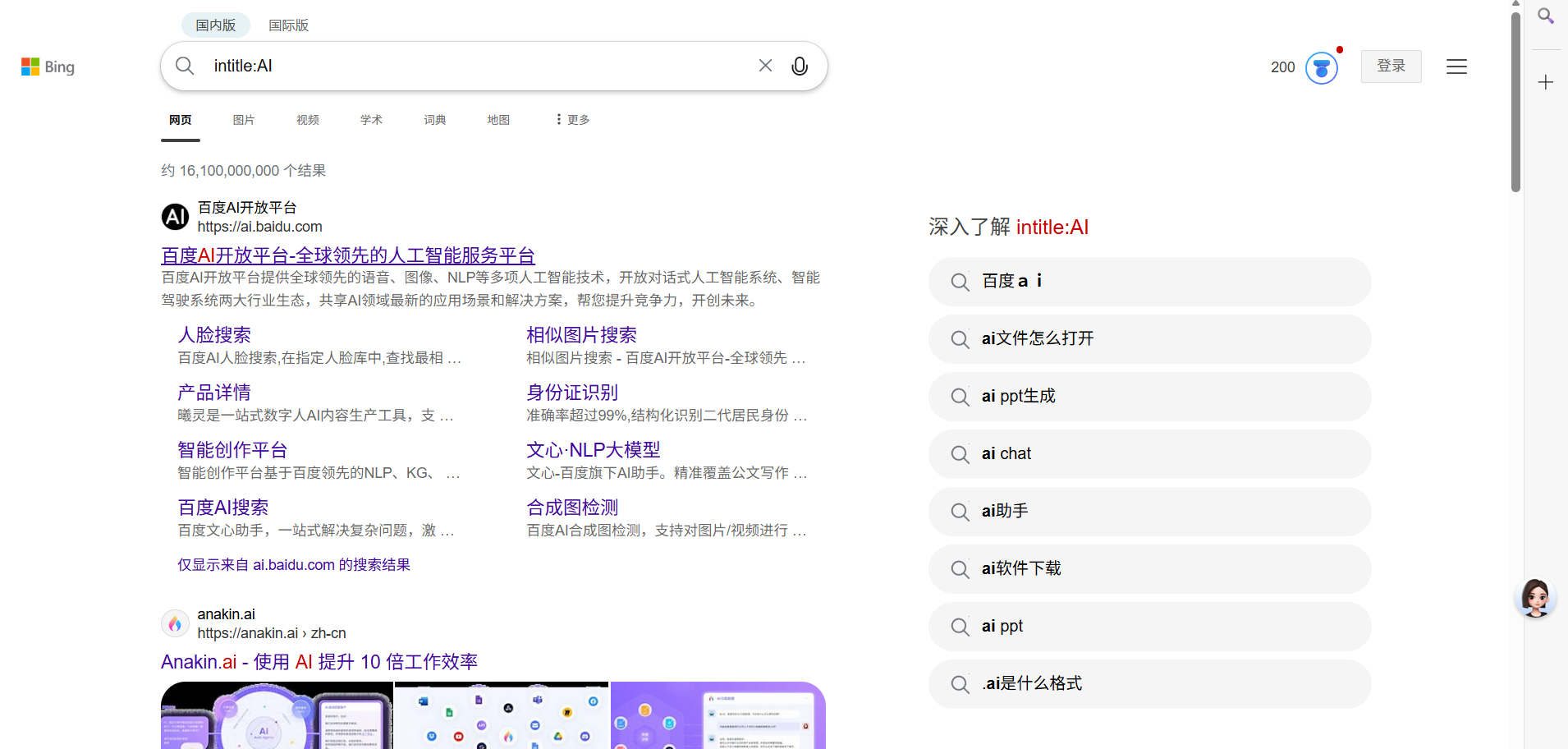Show only results from ai.baidu.com
The image size is (1568, 749).
294,565
